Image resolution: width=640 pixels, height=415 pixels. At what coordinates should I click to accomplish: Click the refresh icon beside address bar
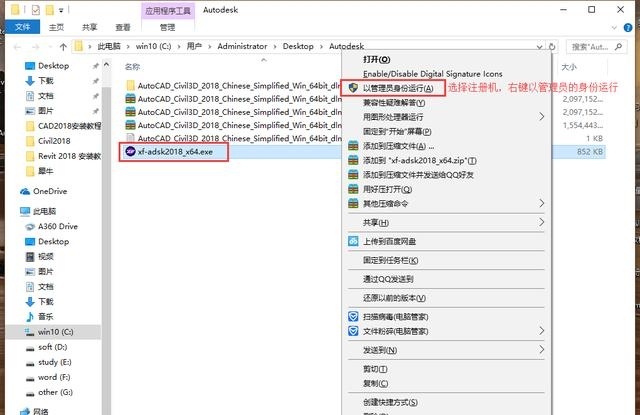(552, 47)
